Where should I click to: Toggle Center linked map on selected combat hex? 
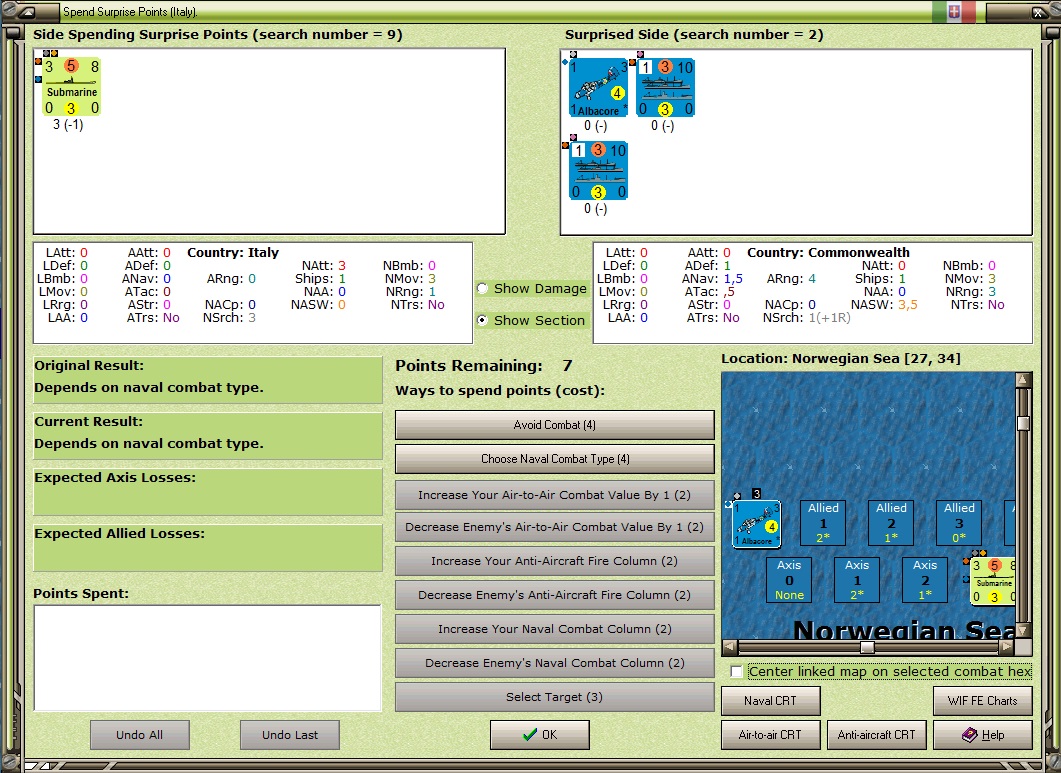point(737,671)
